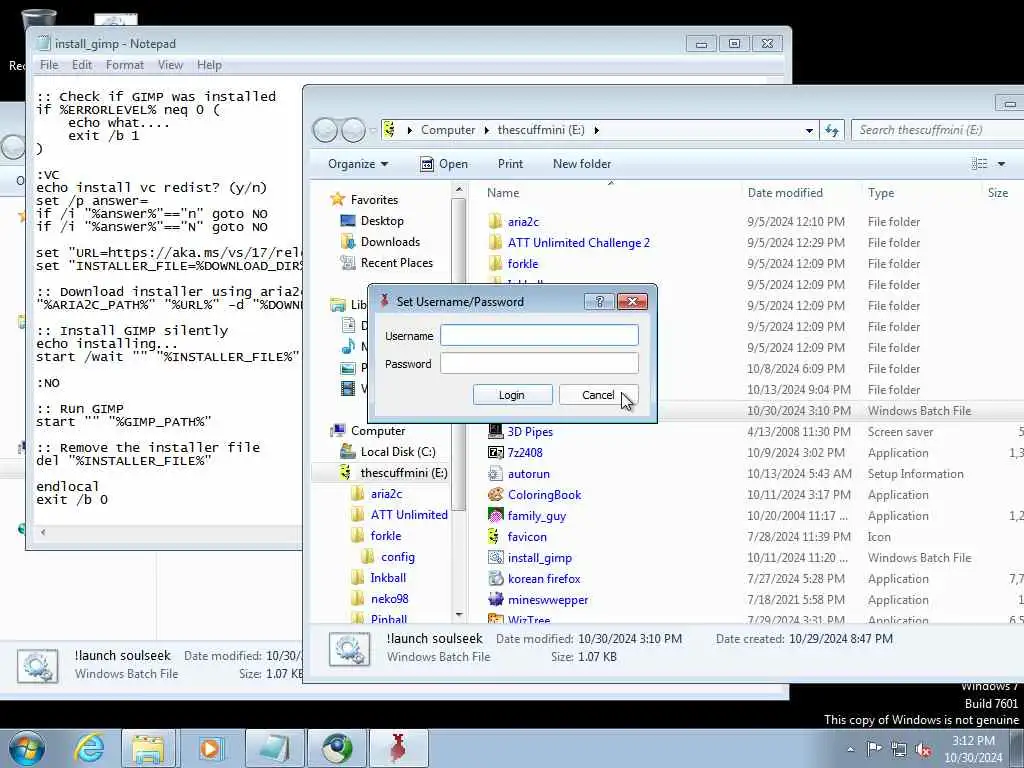1024x768 pixels.
Task: Click the Cancel button in login dialog
Action: (x=598, y=395)
